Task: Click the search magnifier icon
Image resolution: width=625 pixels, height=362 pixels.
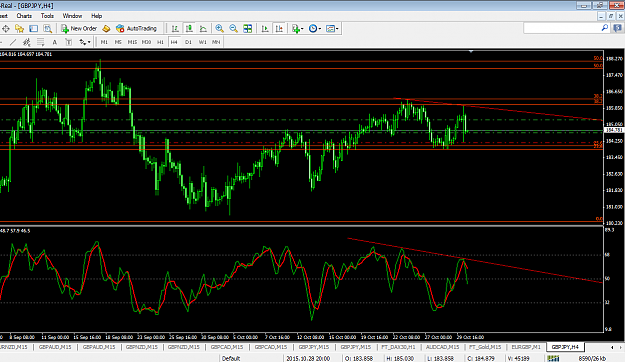Action: (x=605, y=28)
